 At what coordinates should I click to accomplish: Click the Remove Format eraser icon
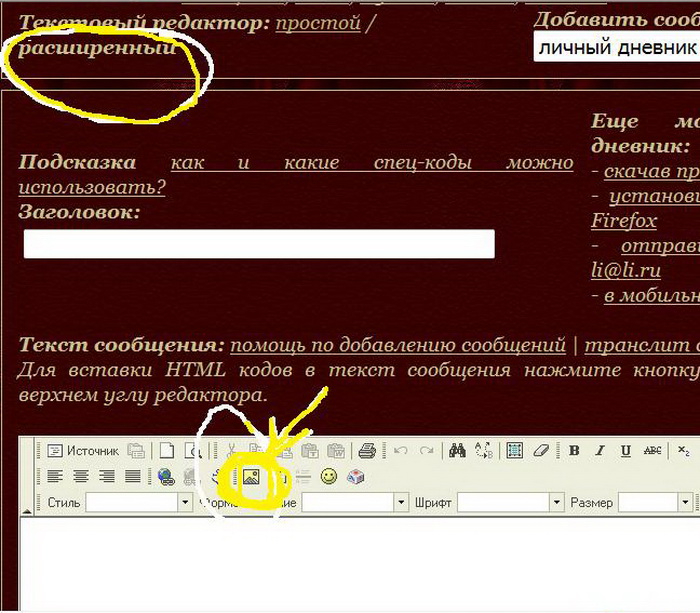tap(541, 451)
